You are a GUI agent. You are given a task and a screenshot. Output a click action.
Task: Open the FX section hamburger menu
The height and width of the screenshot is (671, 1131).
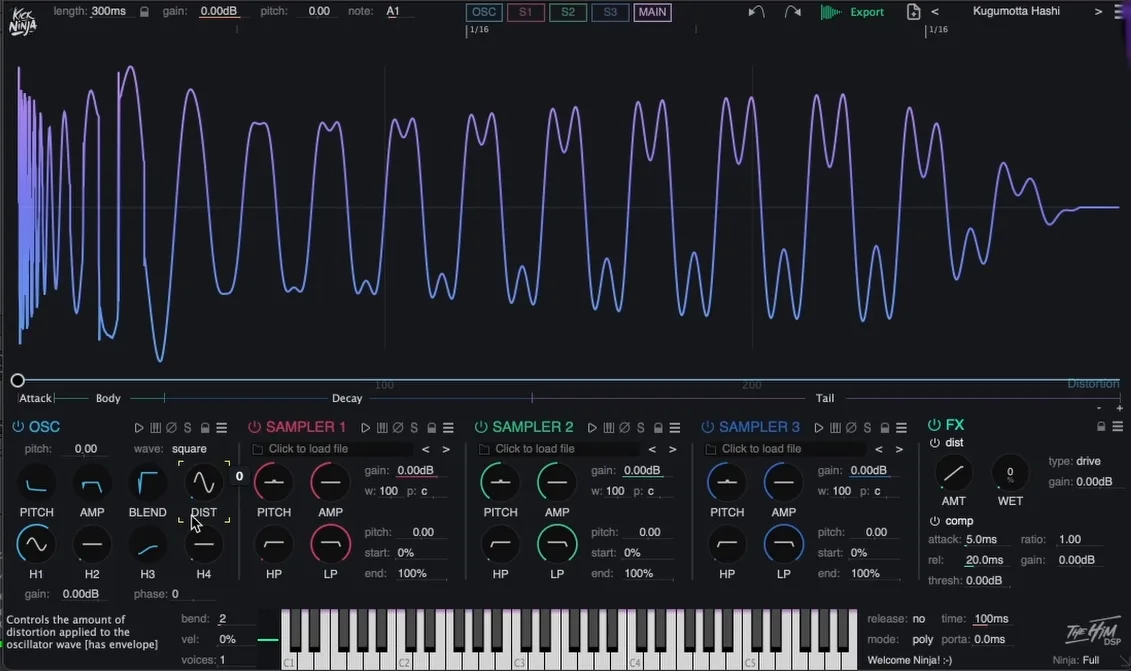pos(1117,426)
